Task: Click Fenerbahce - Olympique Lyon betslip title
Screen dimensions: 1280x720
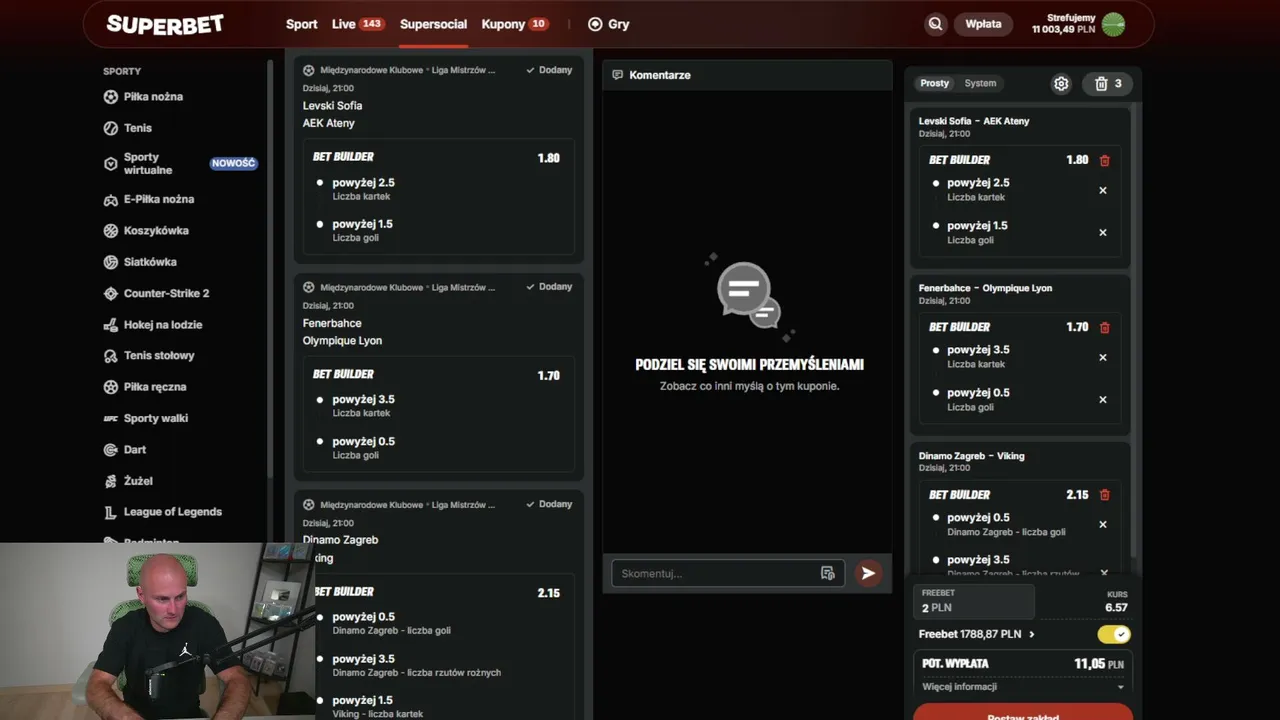Action: 985,288
